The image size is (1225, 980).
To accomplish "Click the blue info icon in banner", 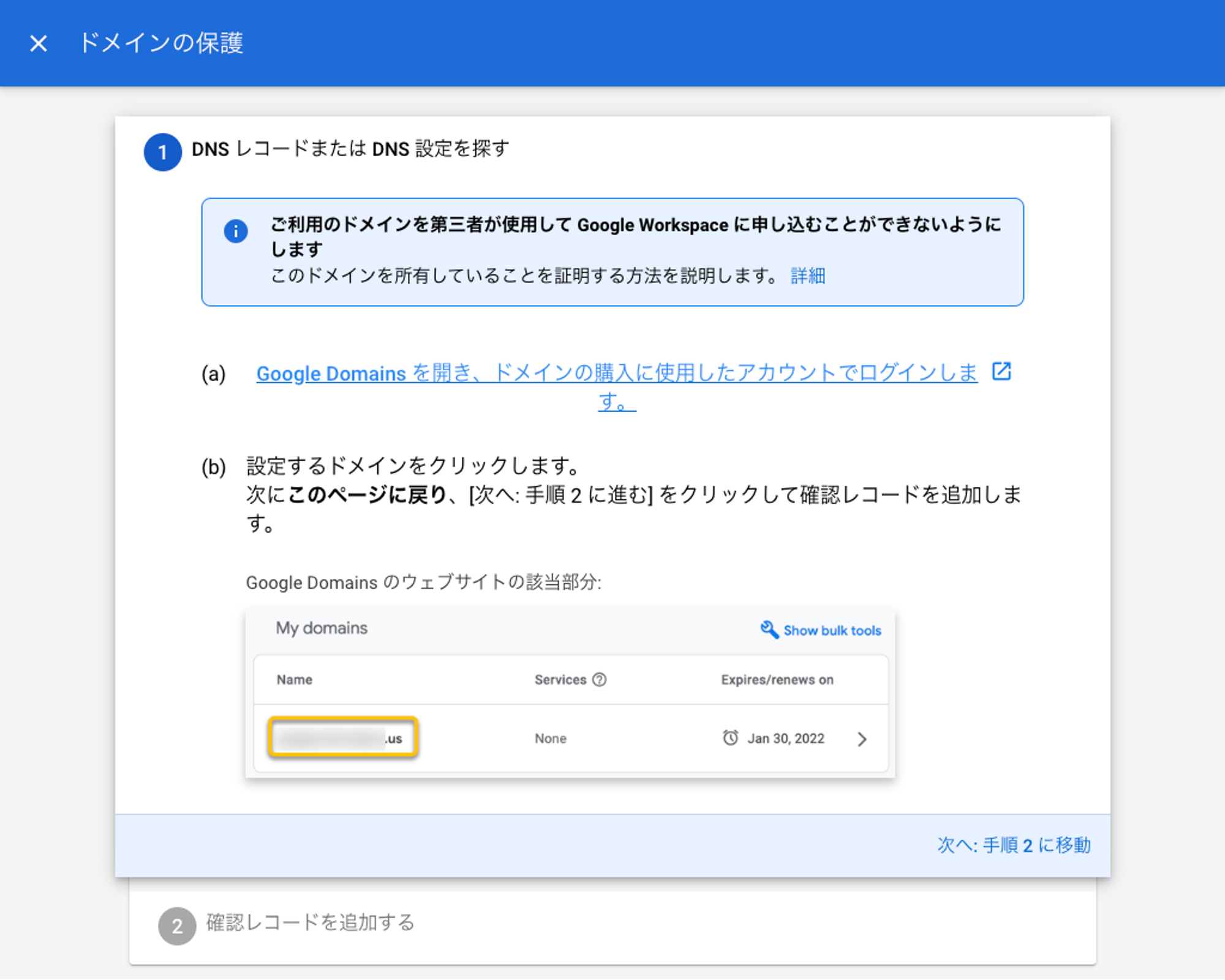I will click(x=236, y=231).
